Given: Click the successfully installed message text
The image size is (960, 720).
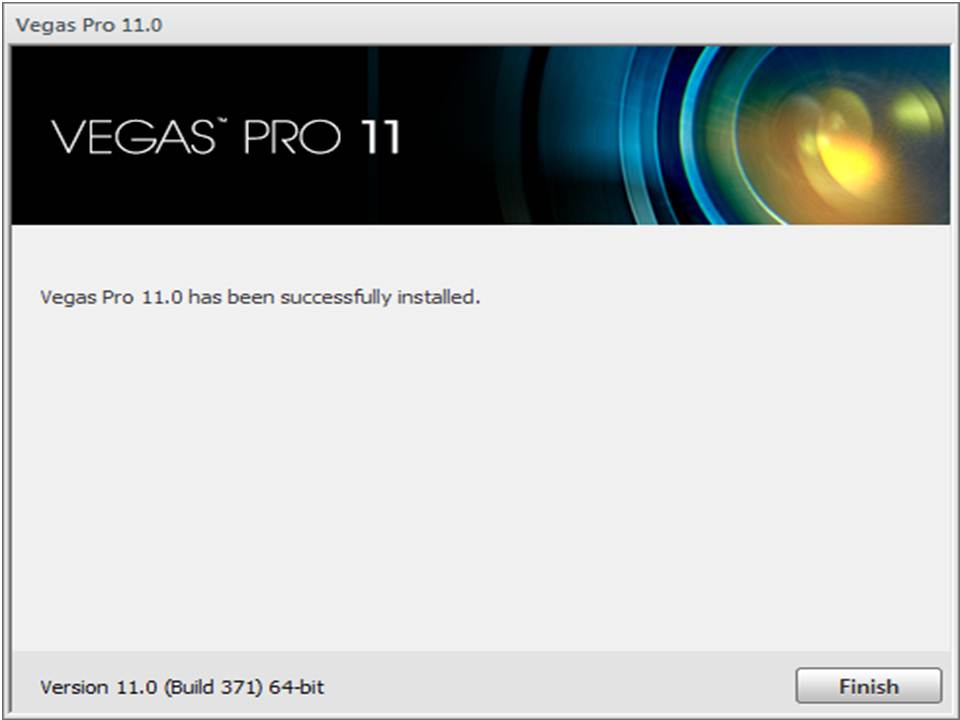Looking at the screenshot, I should pos(260,298).
